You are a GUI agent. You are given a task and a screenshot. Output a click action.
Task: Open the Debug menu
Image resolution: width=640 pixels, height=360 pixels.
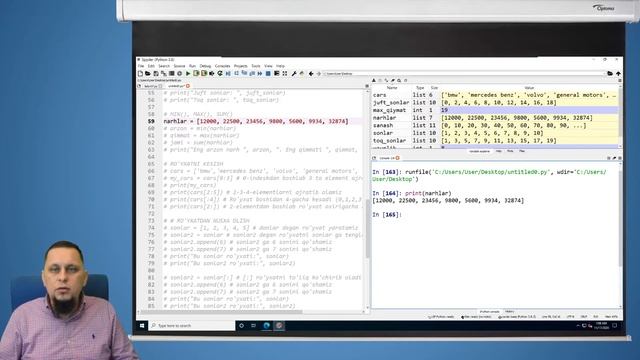(x=205, y=66)
